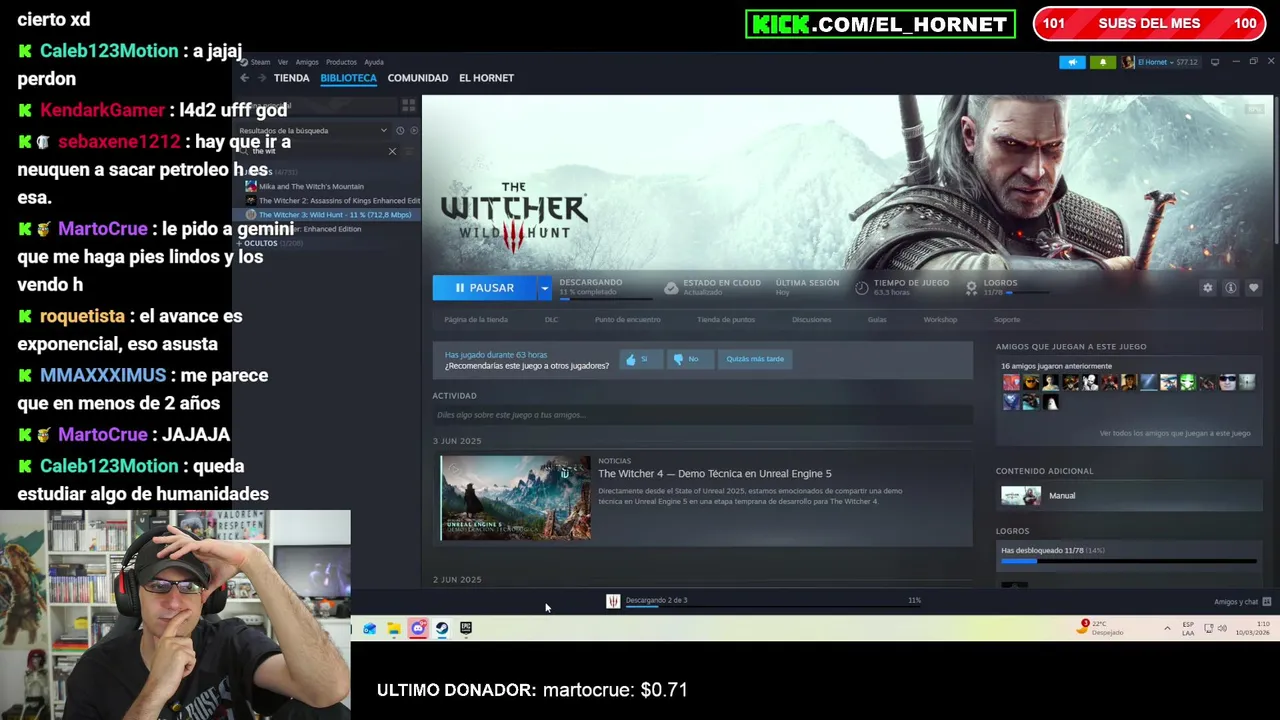Click the Descargando progress bar
This screenshot has height=720, width=1280.
coord(605,299)
